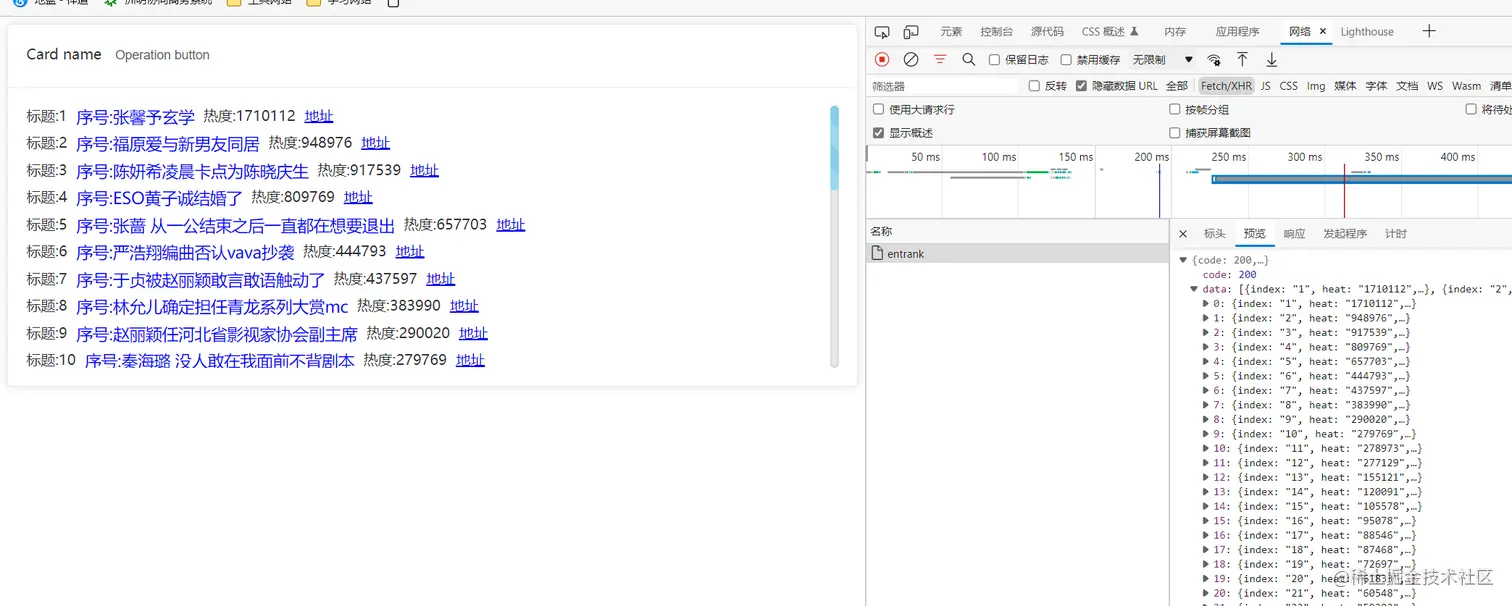This screenshot has width=1512, height=606.
Task: Filter requests by 字体 type
Action: tap(1376, 86)
